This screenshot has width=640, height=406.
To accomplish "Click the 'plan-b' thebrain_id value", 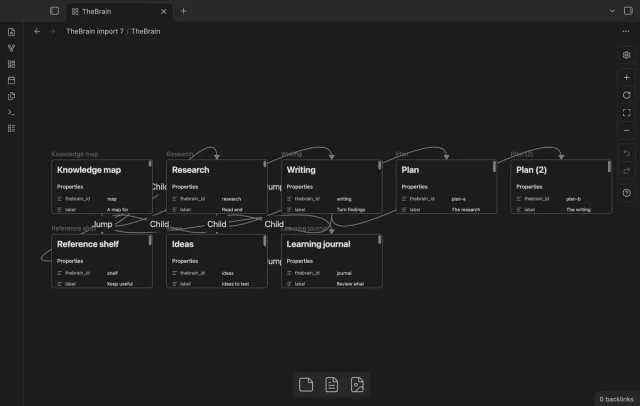I will (x=573, y=199).
